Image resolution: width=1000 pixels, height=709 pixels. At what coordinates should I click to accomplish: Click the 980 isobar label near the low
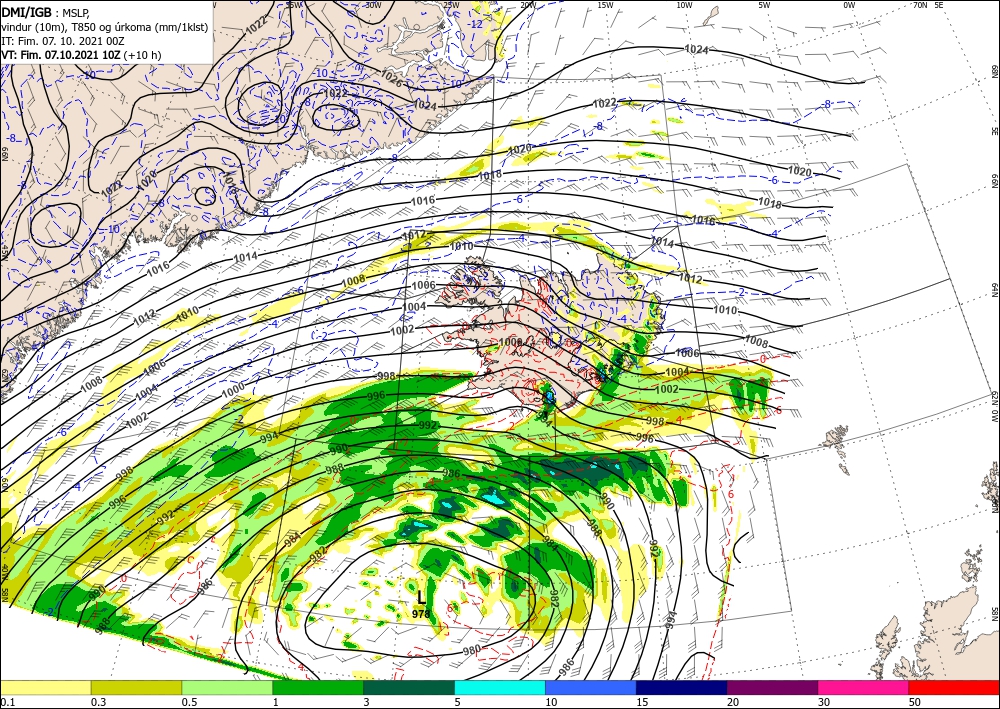click(471, 650)
